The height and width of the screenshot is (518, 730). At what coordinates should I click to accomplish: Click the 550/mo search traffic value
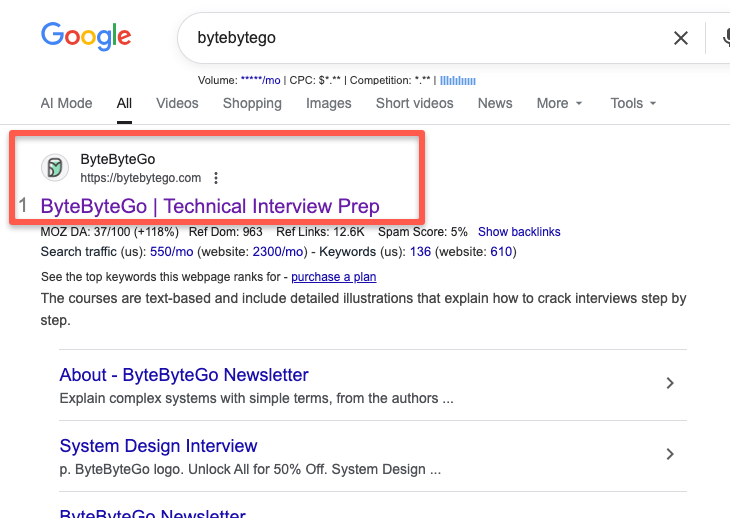[171, 252]
